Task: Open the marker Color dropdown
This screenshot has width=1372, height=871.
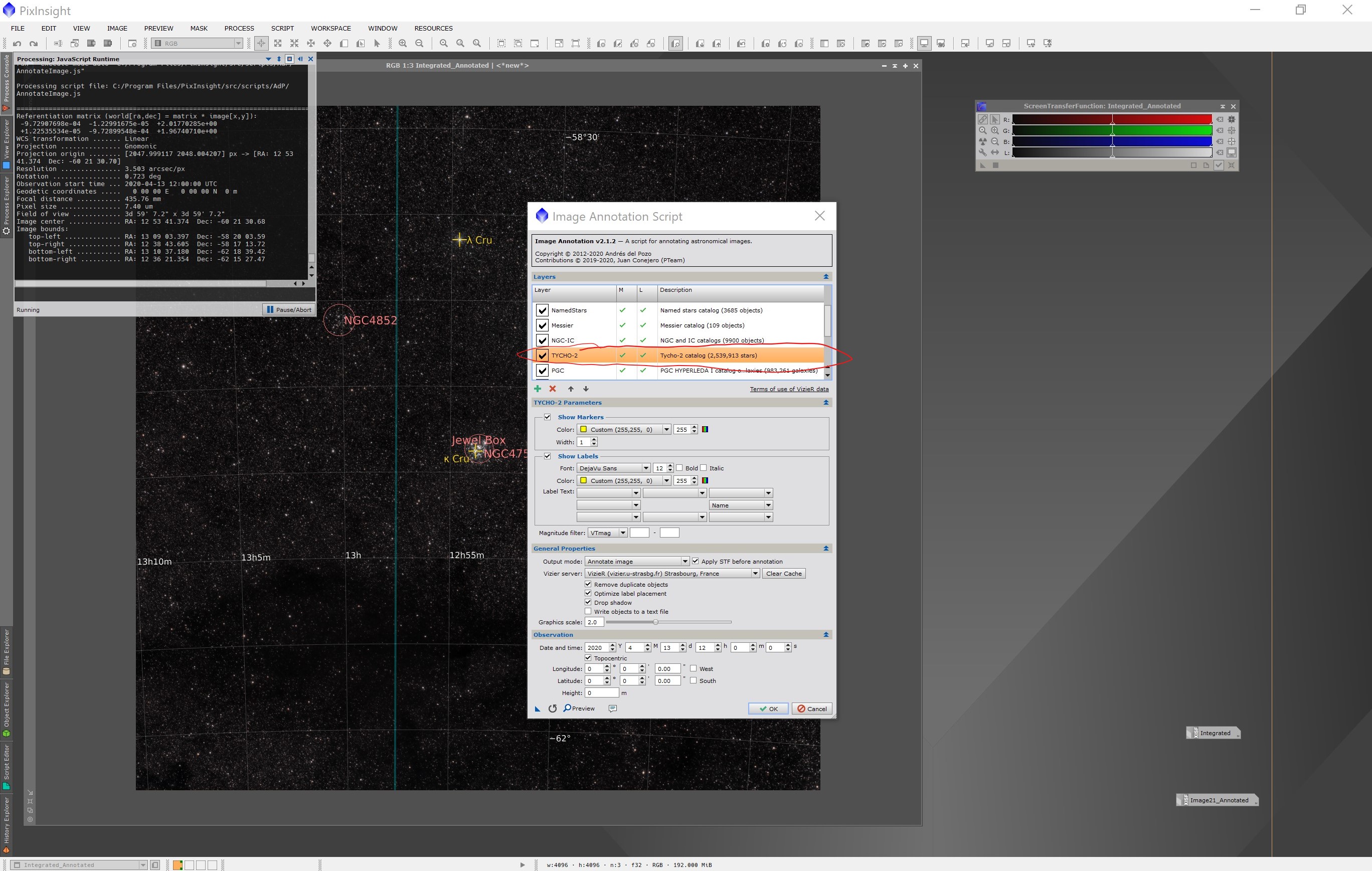Action: click(x=624, y=430)
